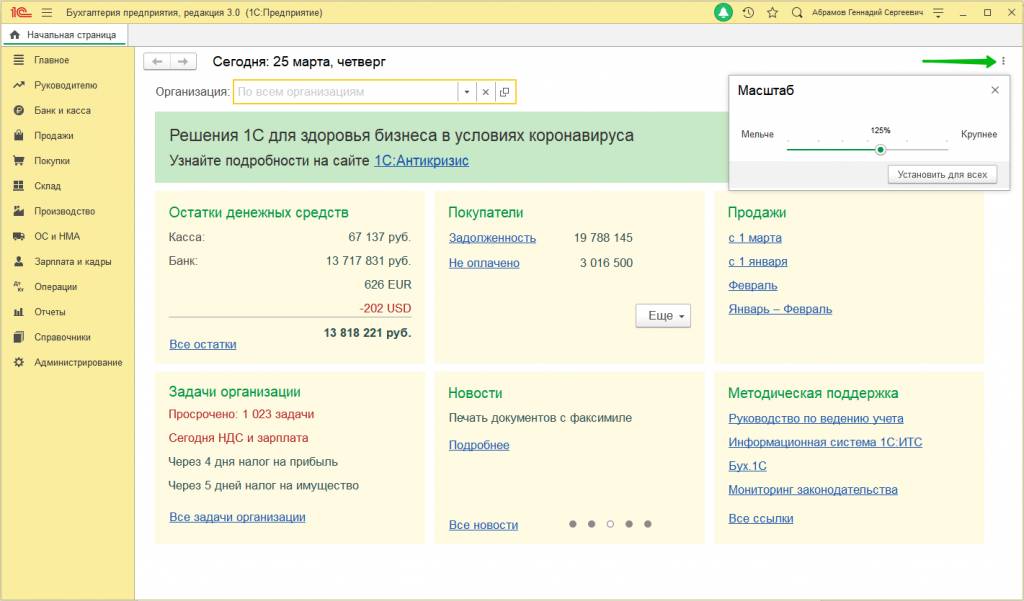The width and height of the screenshot is (1024, 601).
Task: Click the green notifications bell icon
Action: [723, 12]
